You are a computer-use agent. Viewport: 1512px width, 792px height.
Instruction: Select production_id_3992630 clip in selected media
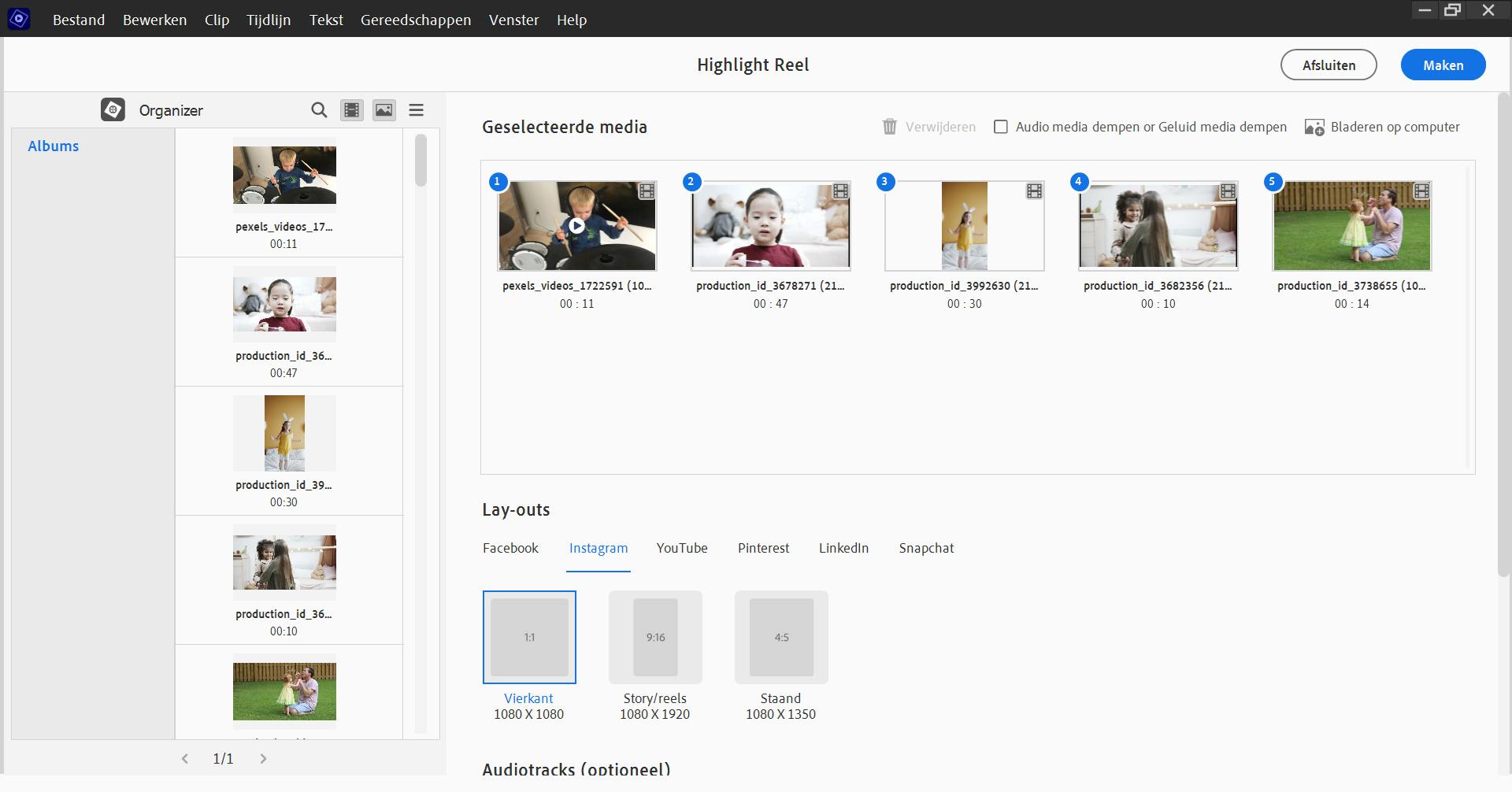965,226
